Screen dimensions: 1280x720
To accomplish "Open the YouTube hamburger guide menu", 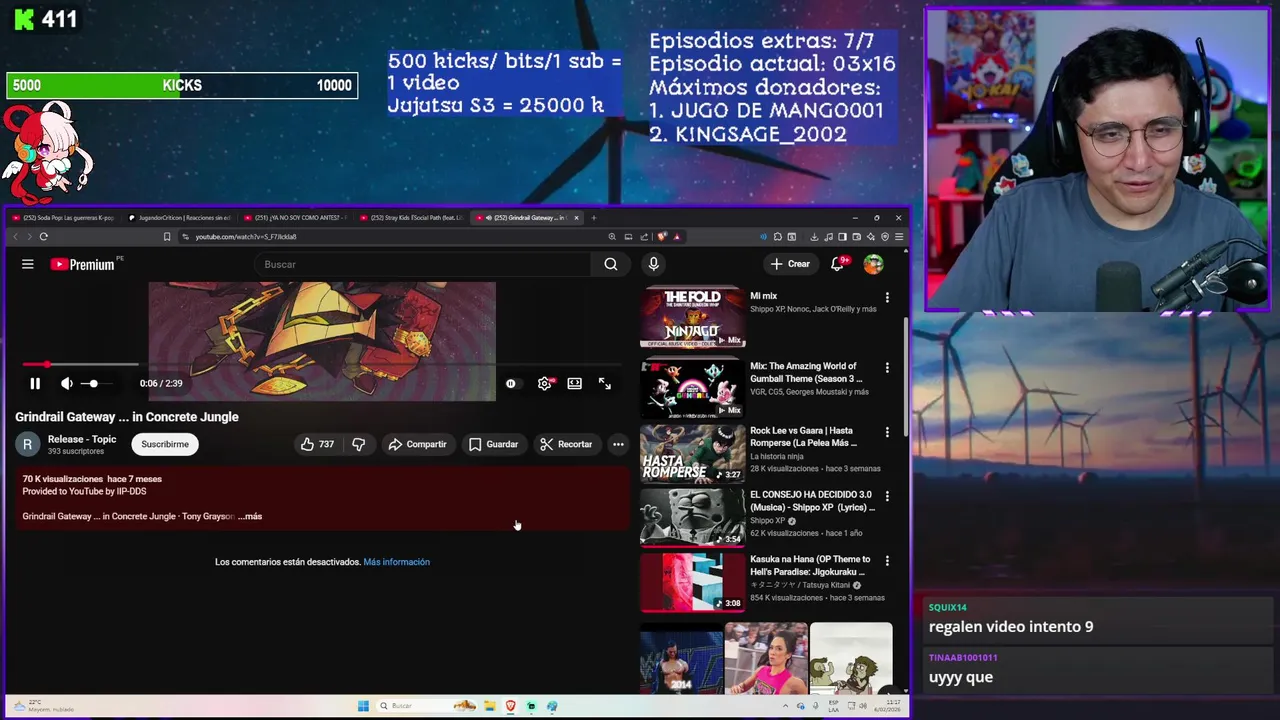I will click(x=28, y=264).
